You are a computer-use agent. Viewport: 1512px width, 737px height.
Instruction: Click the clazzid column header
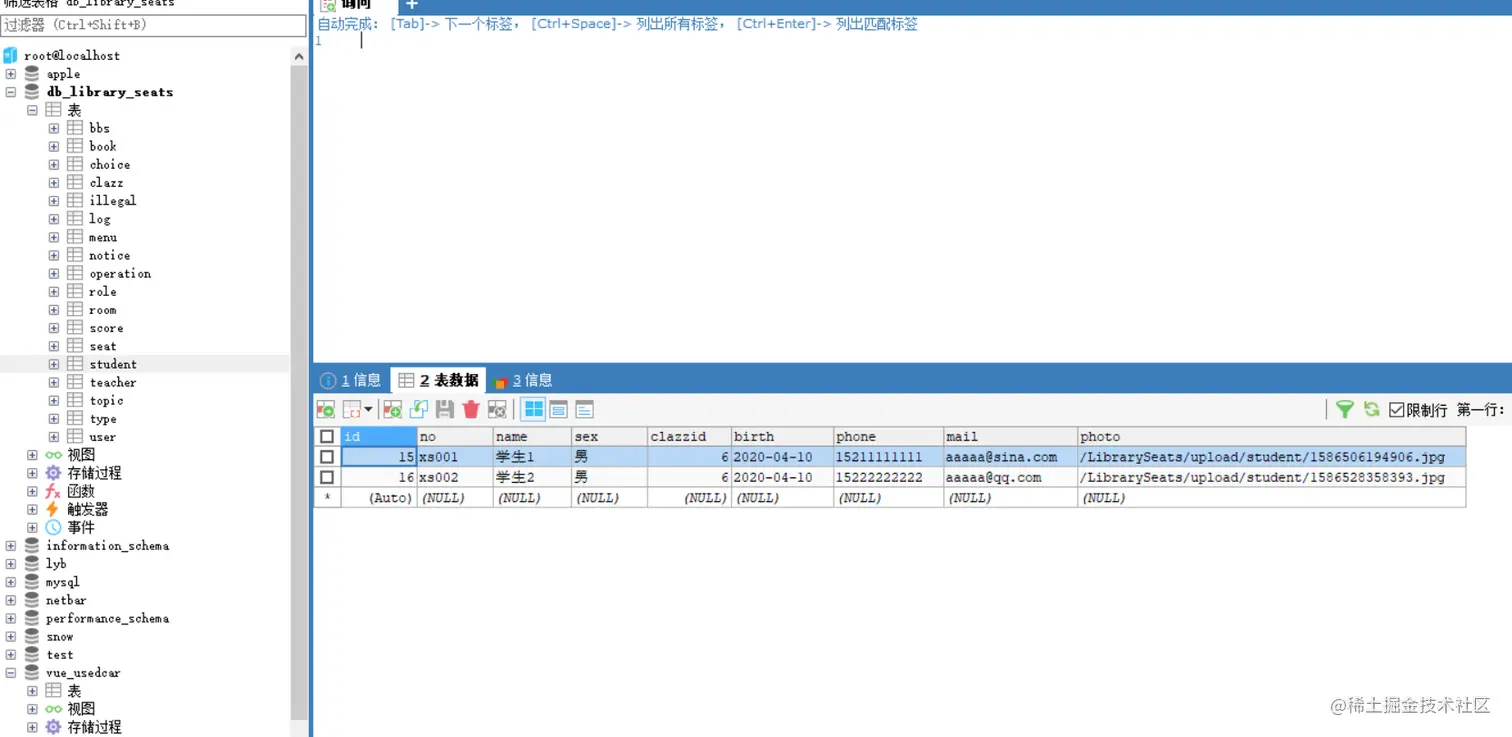pos(689,437)
